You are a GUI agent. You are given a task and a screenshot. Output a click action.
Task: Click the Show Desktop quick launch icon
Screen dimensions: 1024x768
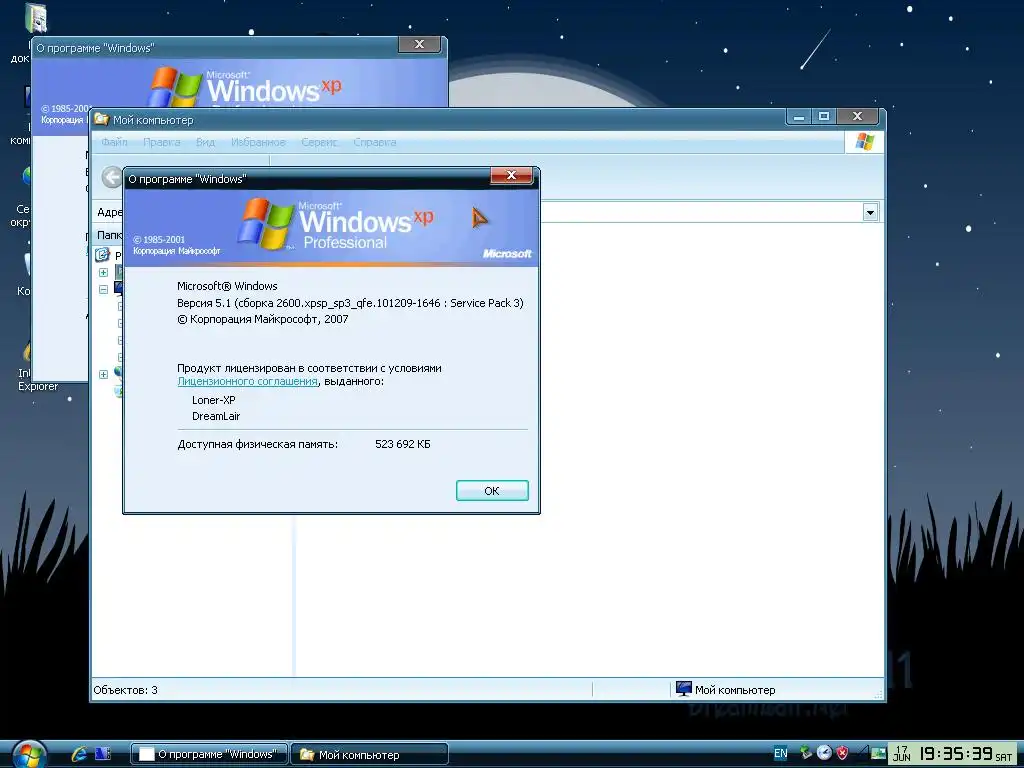[103, 754]
